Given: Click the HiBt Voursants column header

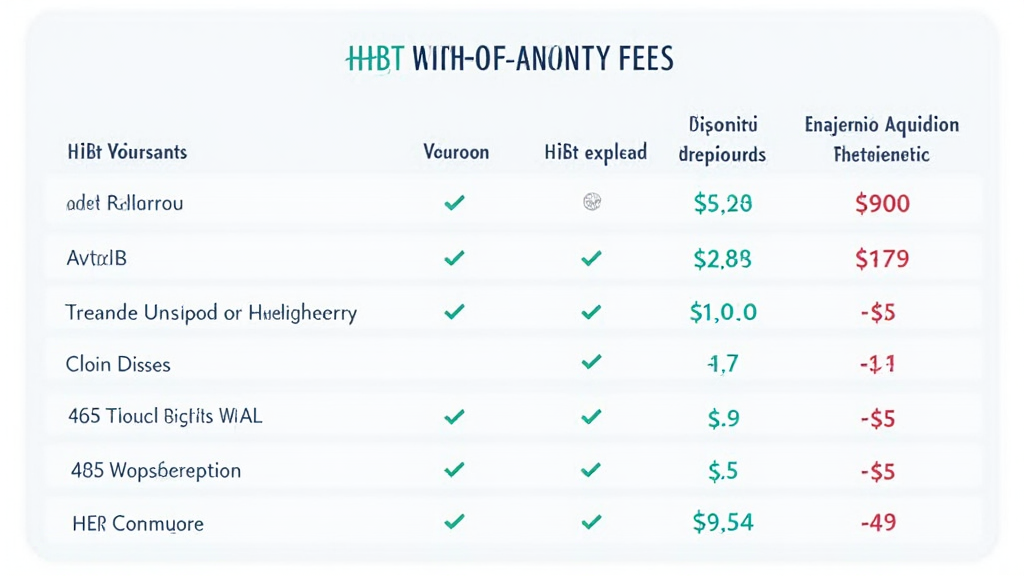Looking at the screenshot, I should coord(127,153).
